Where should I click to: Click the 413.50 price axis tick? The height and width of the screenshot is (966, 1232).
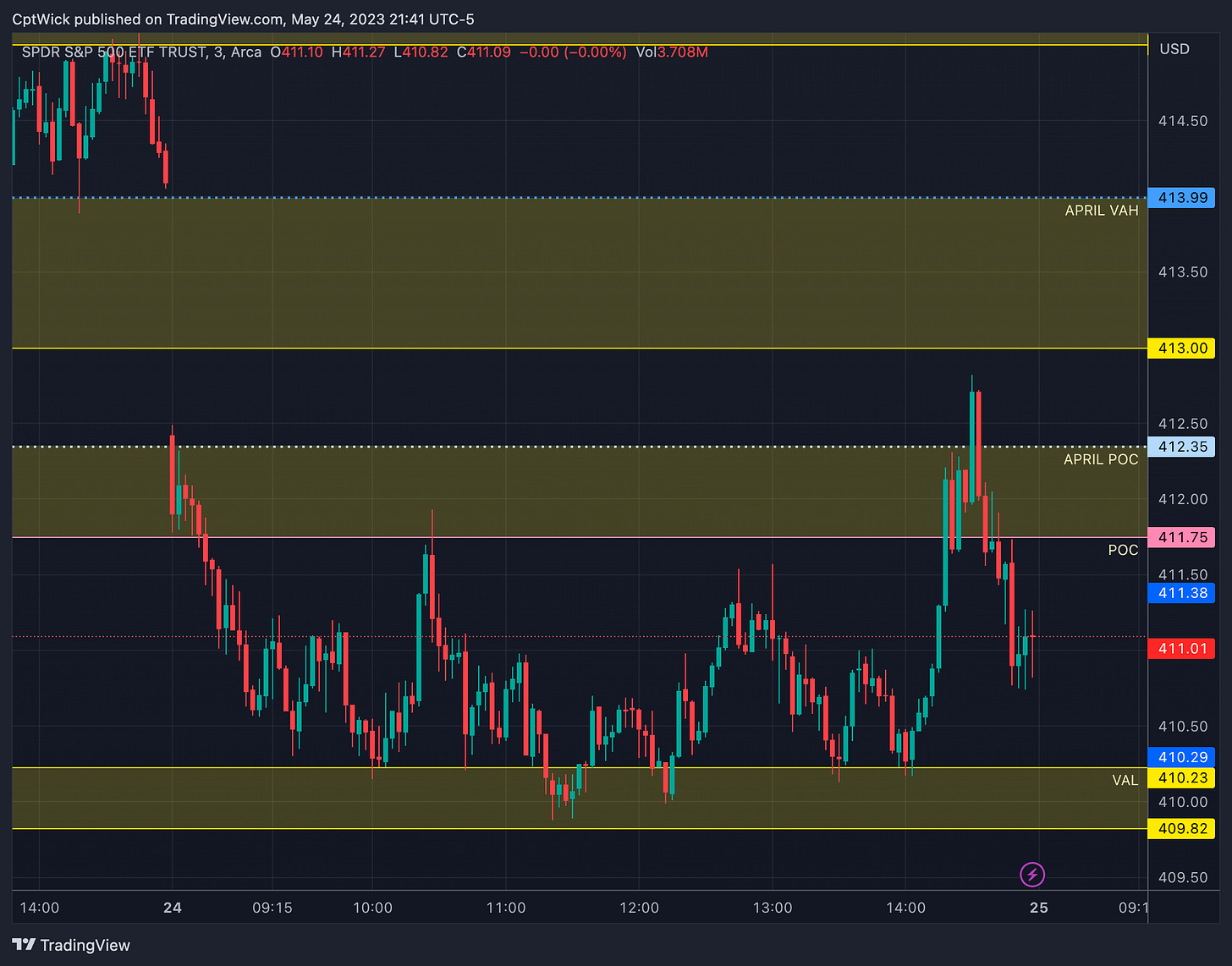coord(1183,272)
